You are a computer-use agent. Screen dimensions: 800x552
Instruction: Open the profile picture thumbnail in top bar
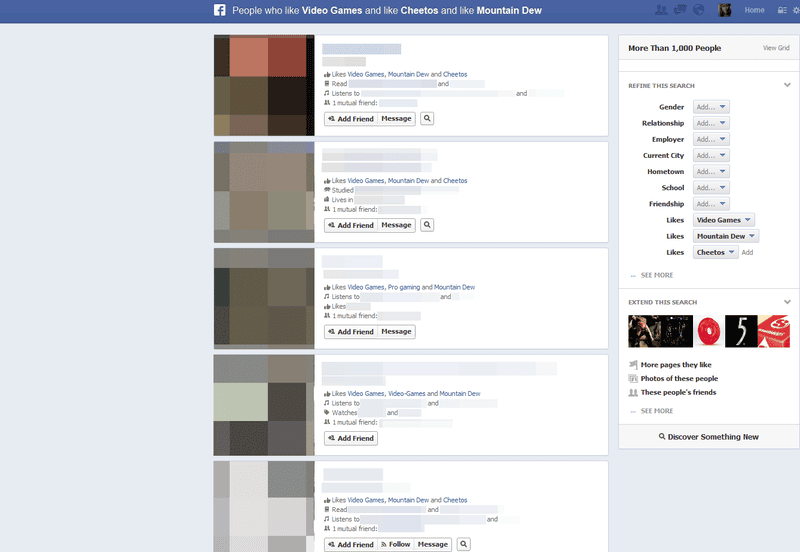pos(724,10)
